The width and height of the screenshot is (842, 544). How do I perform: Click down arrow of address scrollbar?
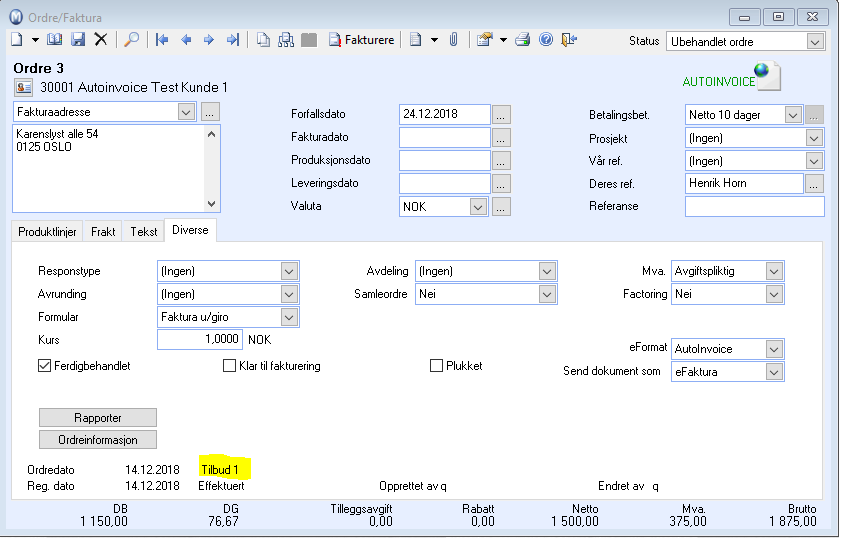[212, 204]
